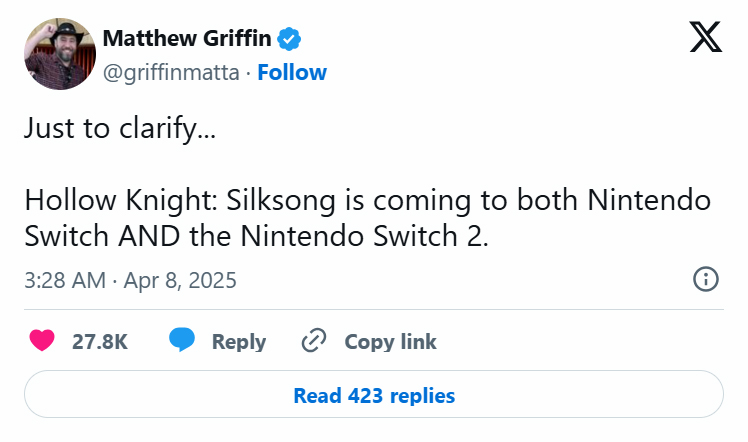
Task: Open Matthew Griffin's profile picture
Action: [x=57, y=55]
